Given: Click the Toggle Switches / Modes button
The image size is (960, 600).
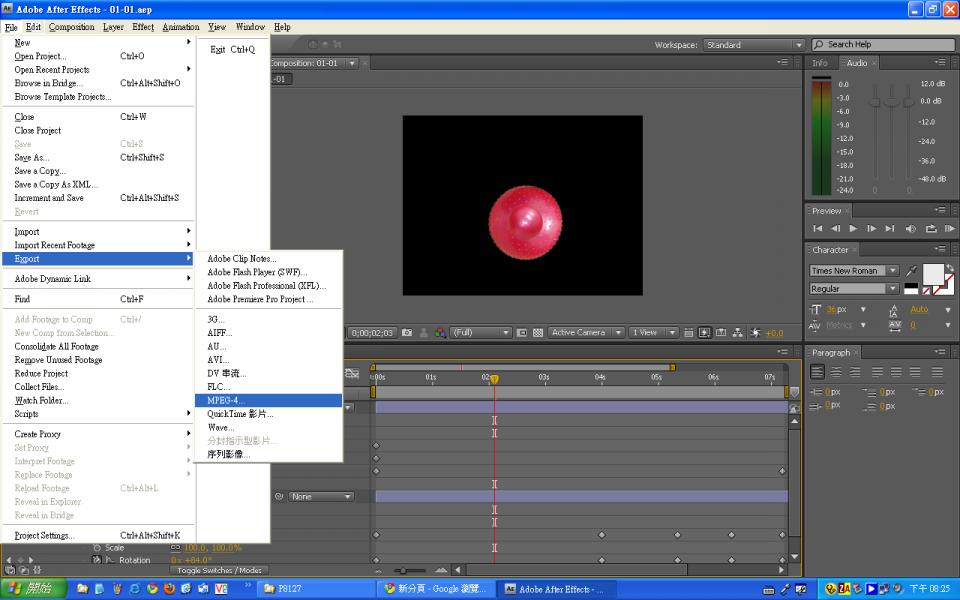Looking at the screenshot, I should click(219, 571).
